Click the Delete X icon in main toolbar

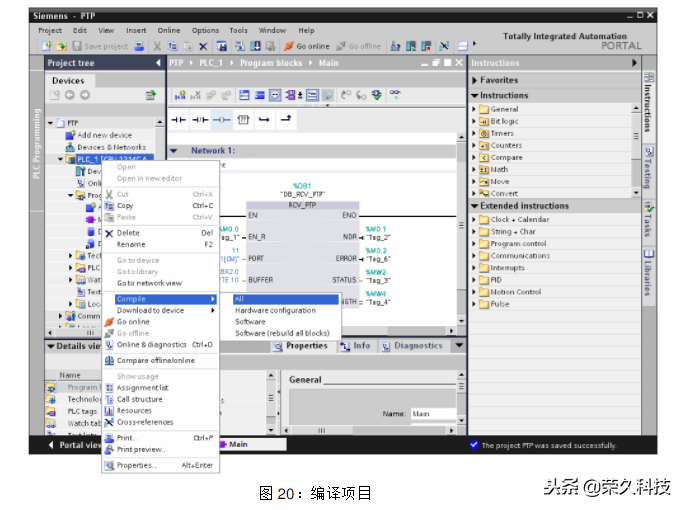tap(203, 46)
